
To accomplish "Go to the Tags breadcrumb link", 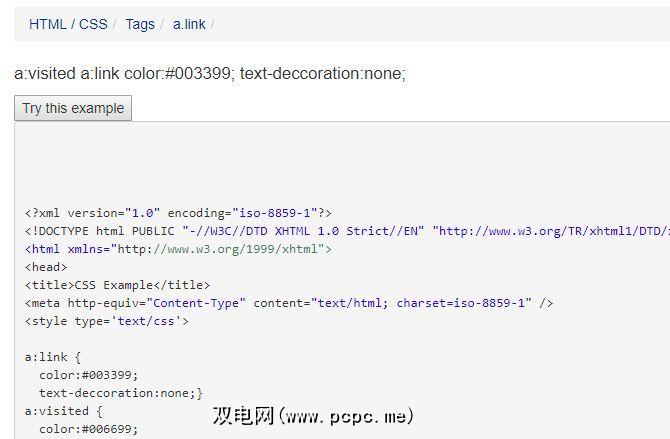I will point(140,24).
